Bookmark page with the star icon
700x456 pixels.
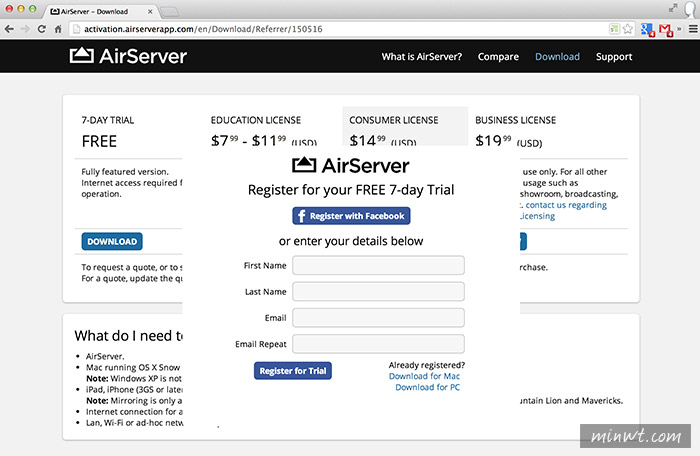[628, 29]
